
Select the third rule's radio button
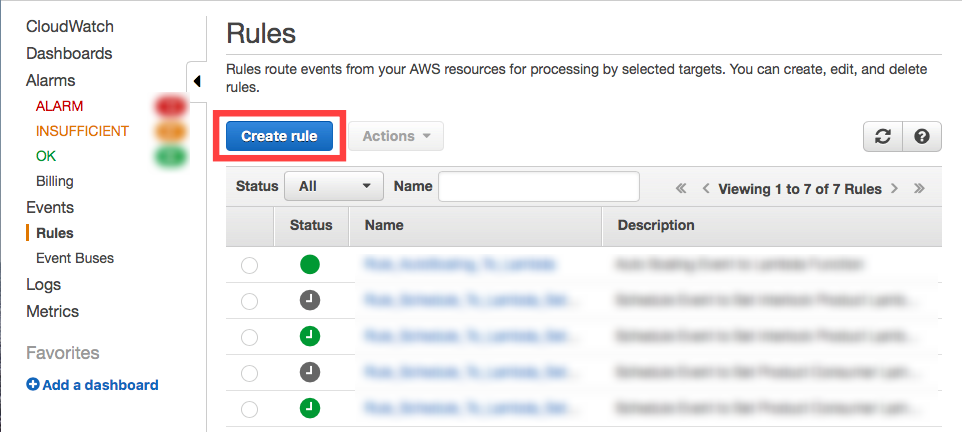coord(249,337)
